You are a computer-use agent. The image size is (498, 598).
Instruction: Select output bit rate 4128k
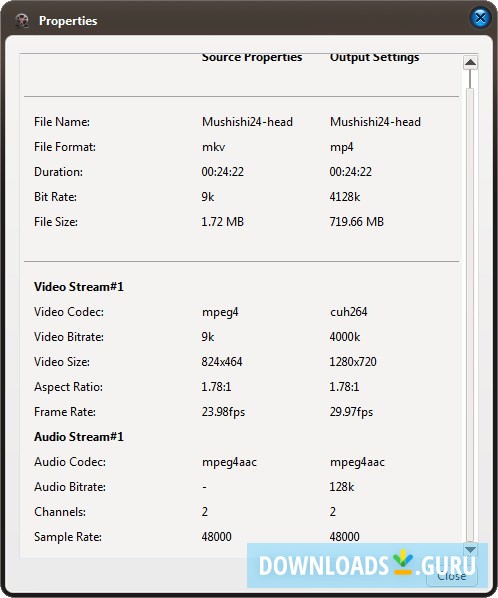[345, 197]
